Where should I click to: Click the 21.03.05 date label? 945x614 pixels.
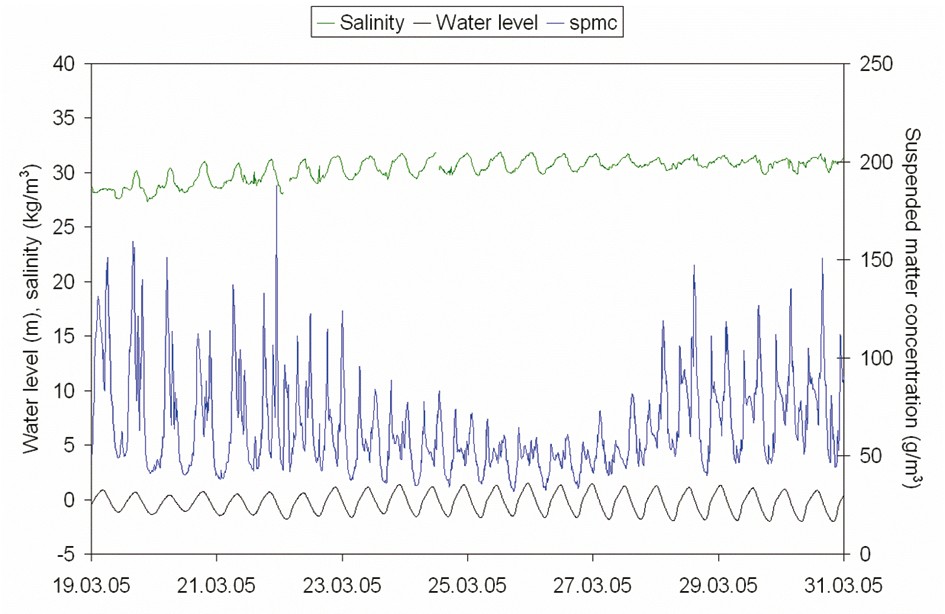pyautogui.click(x=216, y=580)
